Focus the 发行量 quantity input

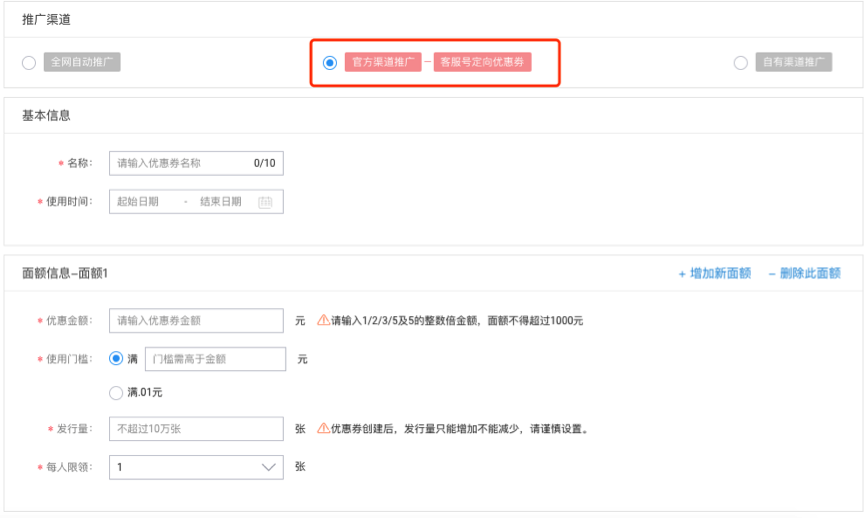196,429
